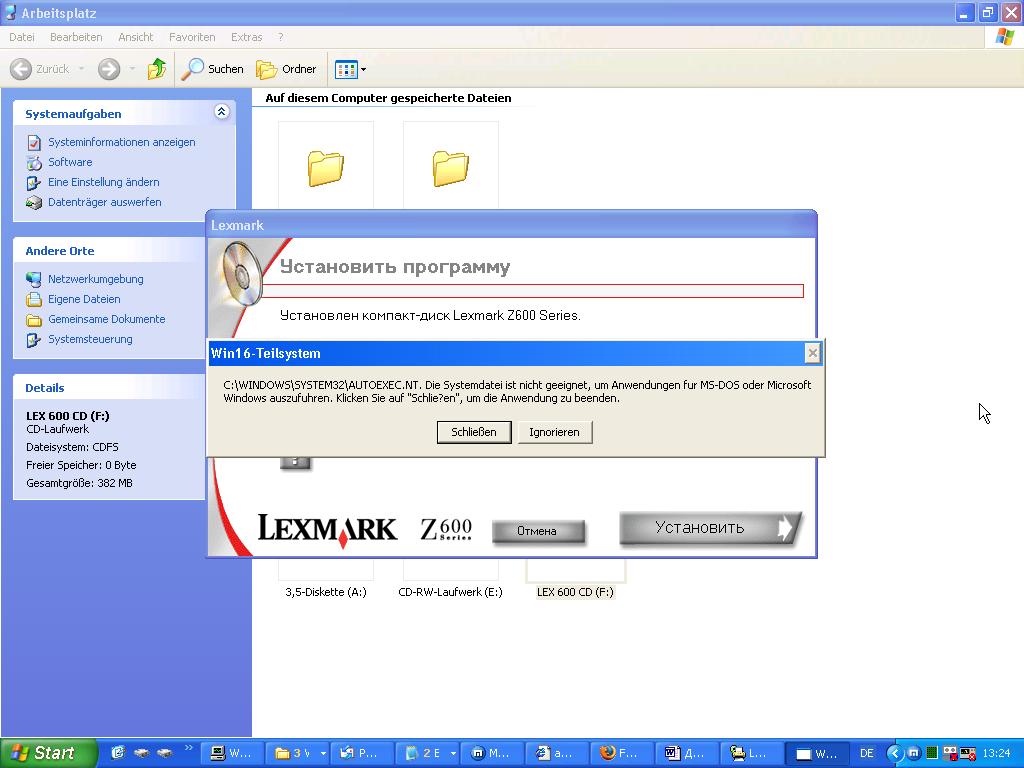Click the Freier Speicher: 0 Byte text
Viewport: 1024px width, 768px height.
(81, 465)
